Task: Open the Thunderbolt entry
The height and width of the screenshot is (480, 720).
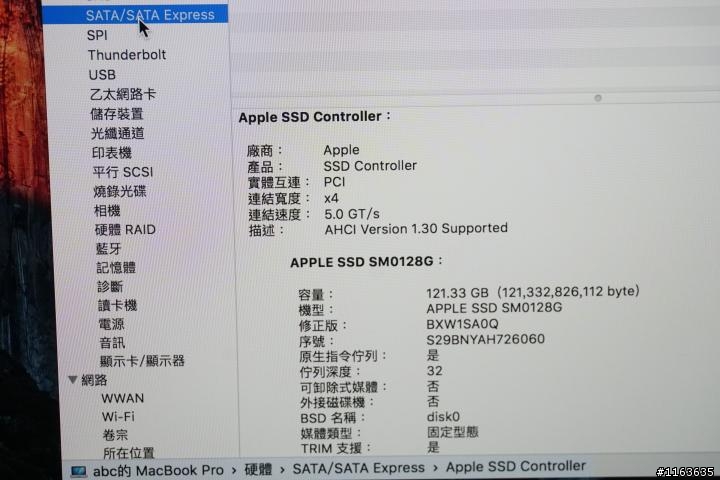Action: (127, 55)
